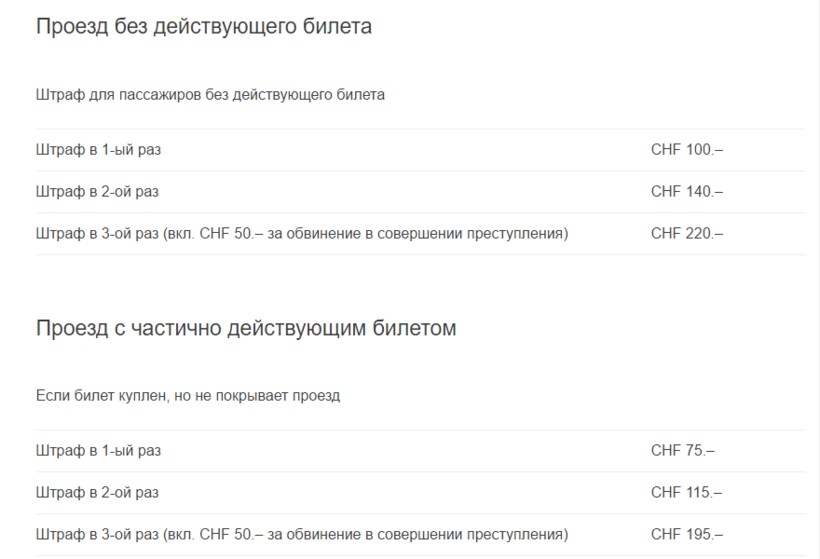Select second-offence fine label in no-ticket table

point(97,192)
